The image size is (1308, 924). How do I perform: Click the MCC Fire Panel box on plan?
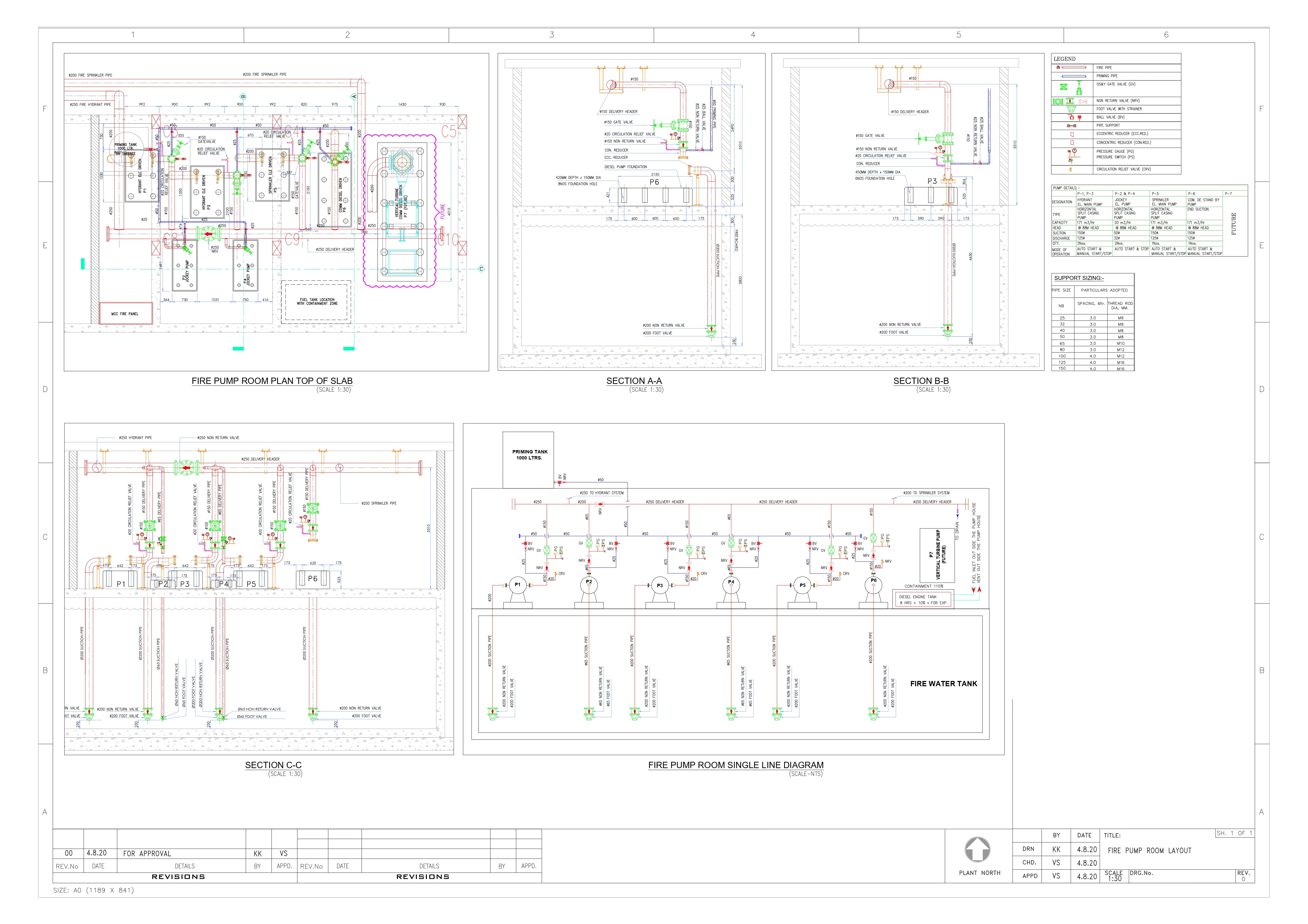coord(126,314)
